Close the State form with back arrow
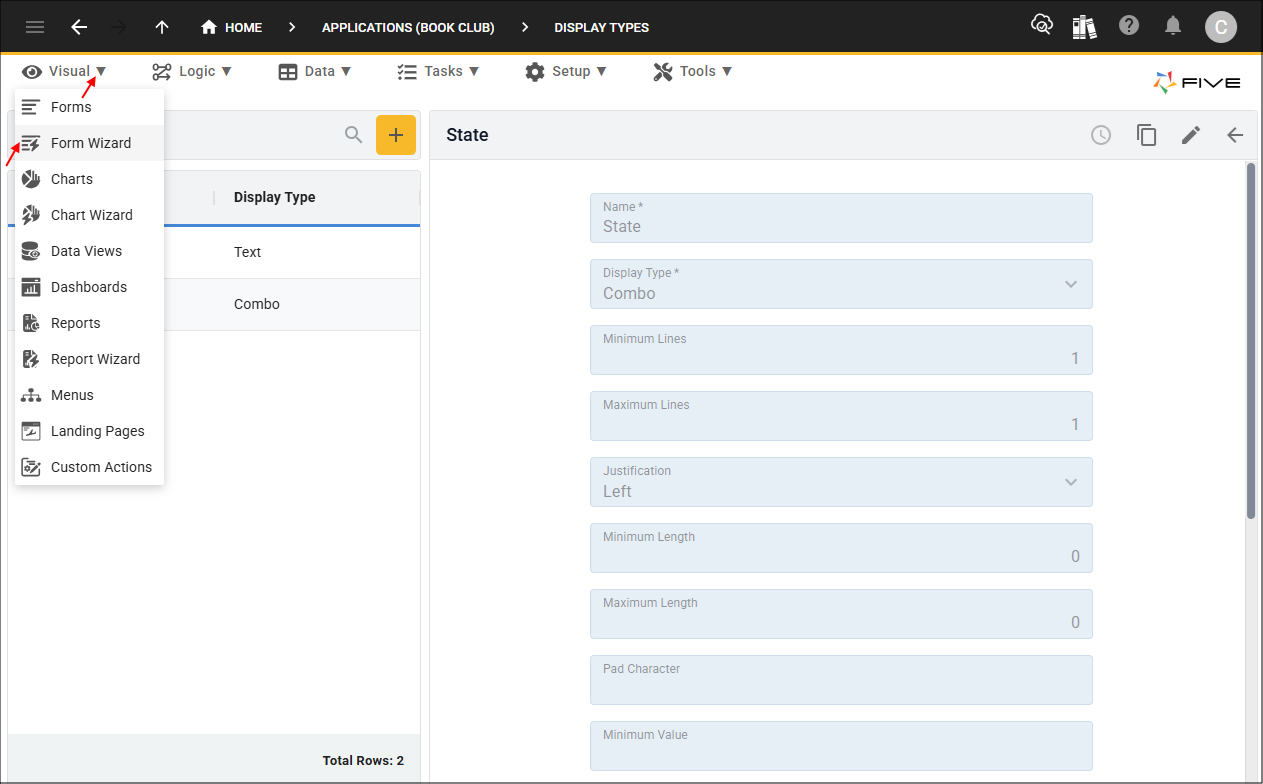 coord(1235,135)
